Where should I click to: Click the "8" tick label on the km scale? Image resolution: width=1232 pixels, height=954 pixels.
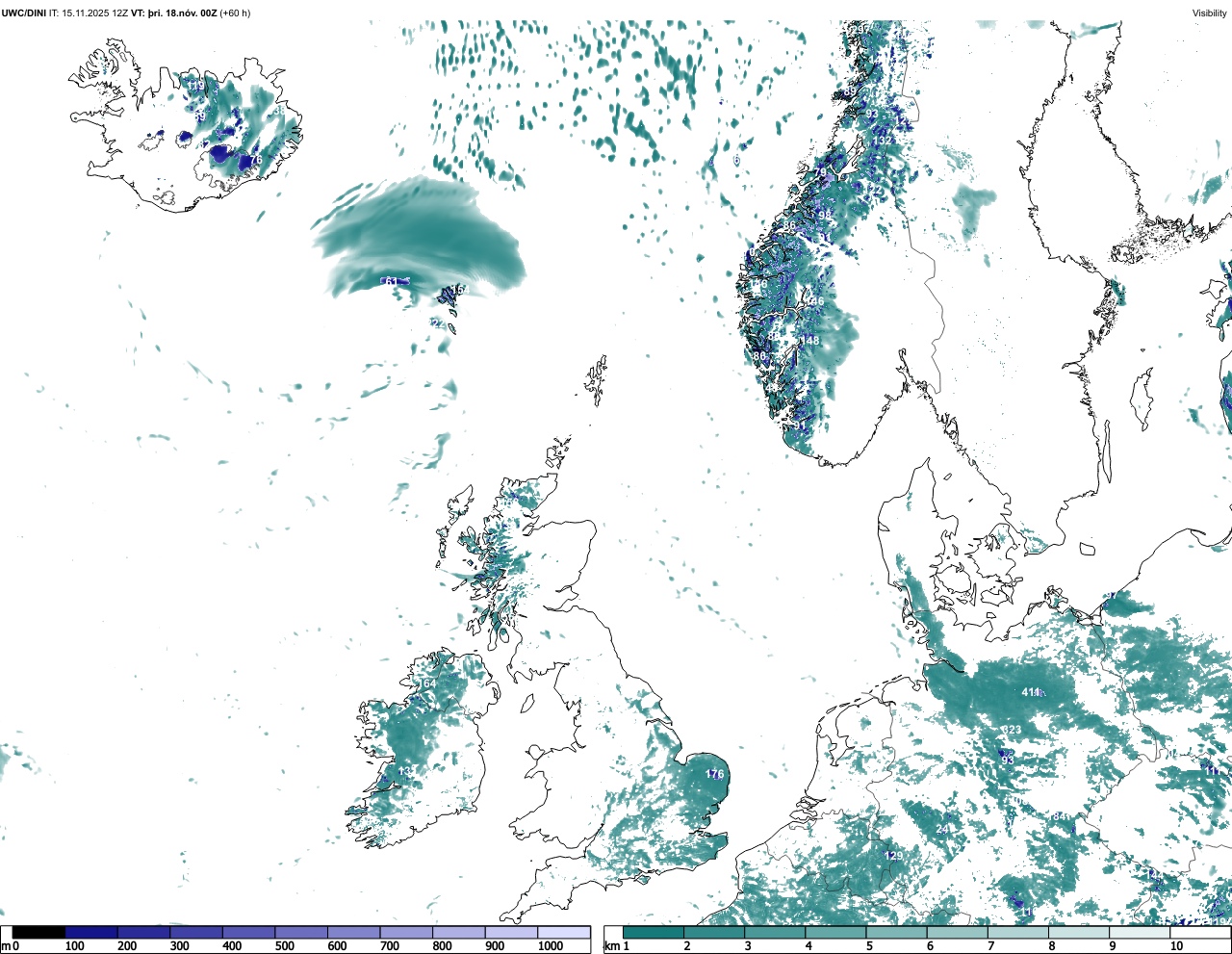coord(1052,946)
